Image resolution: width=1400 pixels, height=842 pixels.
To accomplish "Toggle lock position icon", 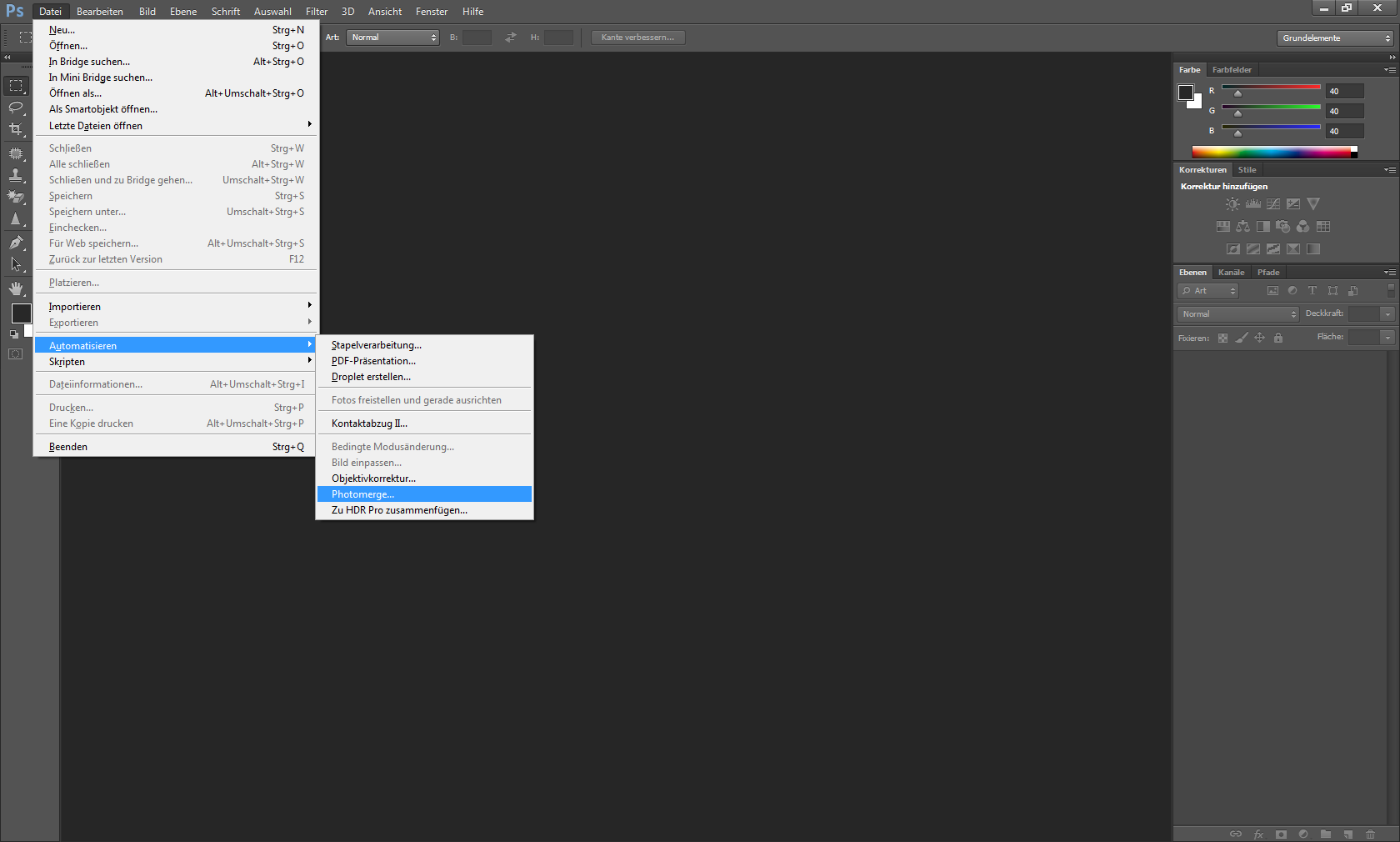I will (x=1260, y=338).
